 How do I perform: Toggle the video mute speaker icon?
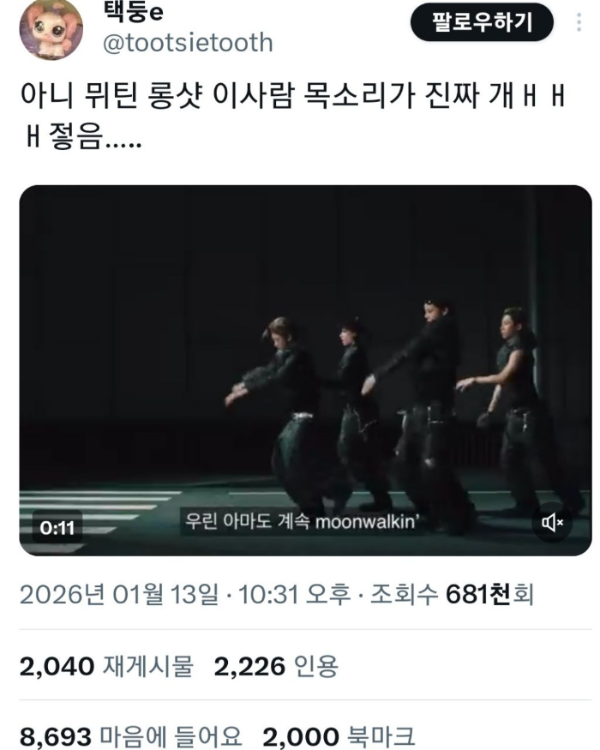click(552, 522)
